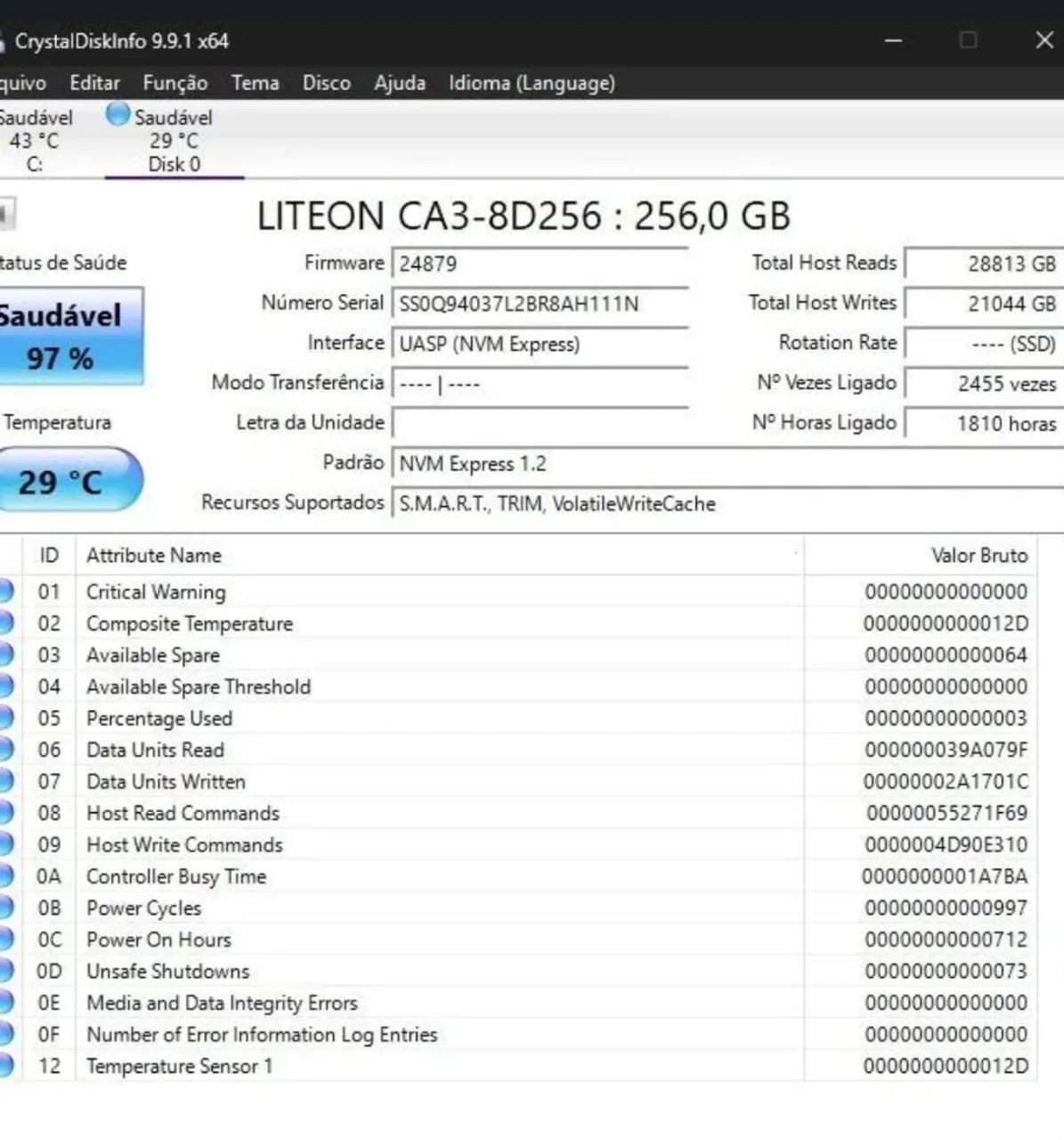
Task: Click the status orb for Composite Temperature row
Action: (5, 623)
